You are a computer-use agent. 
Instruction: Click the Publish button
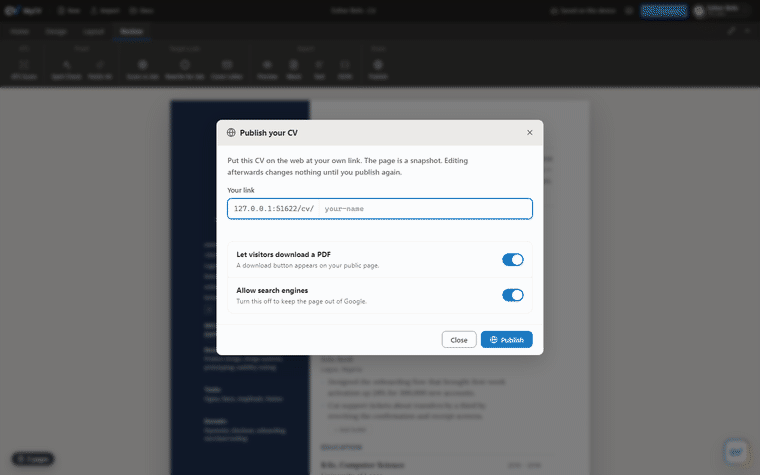click(507, 340)
